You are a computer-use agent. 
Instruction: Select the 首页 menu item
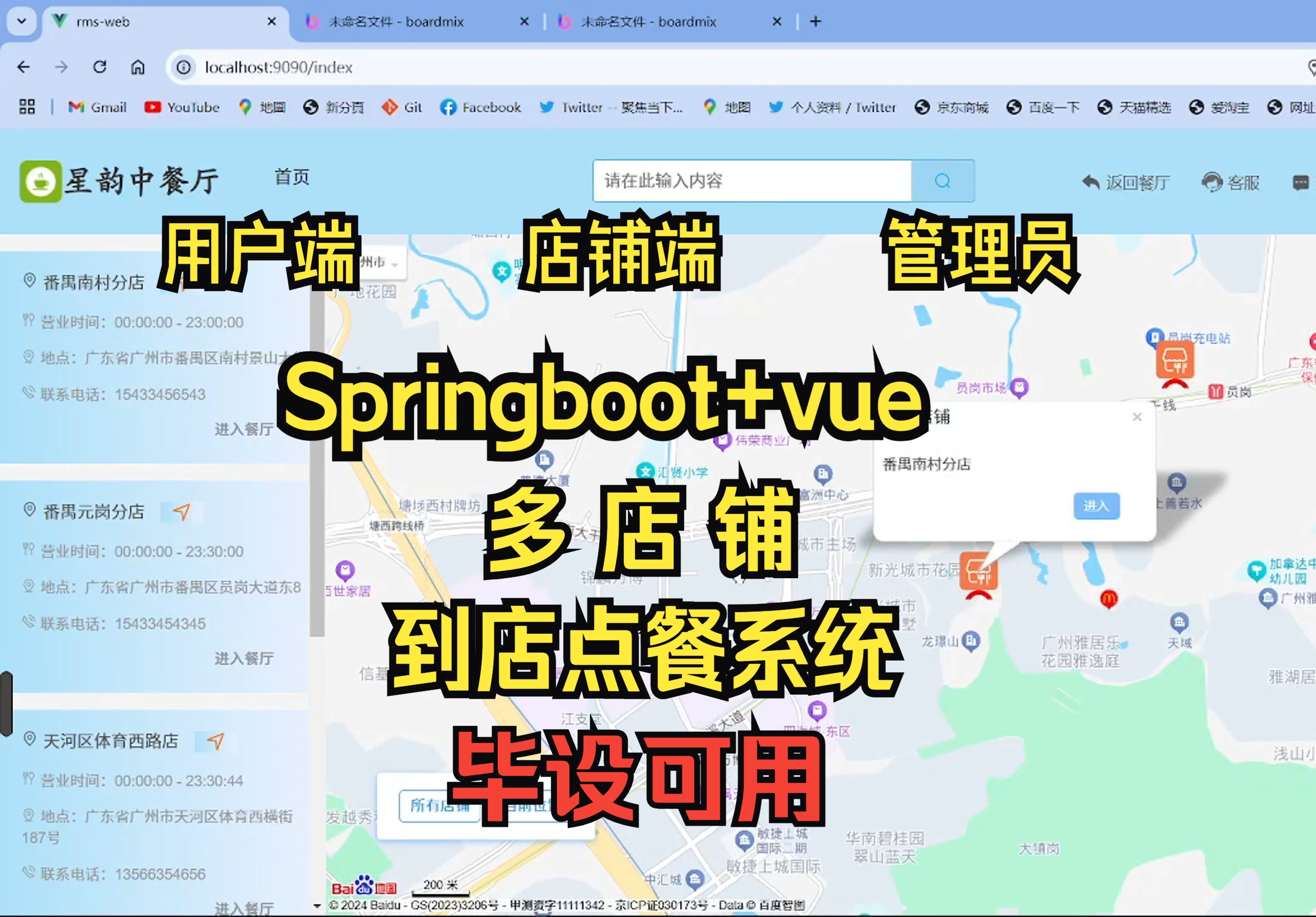point(292,177)
